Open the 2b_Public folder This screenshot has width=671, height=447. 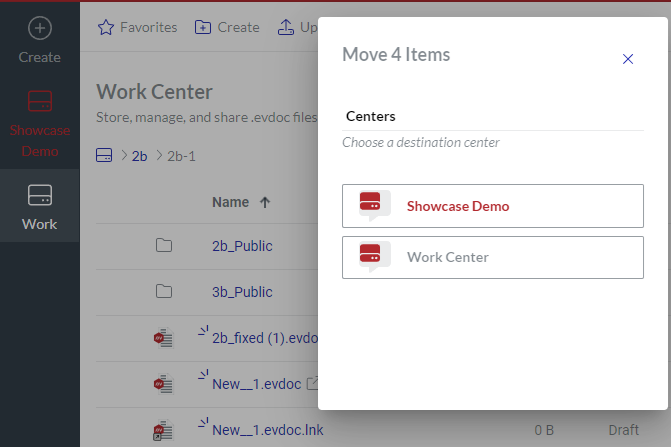point(242,246)
